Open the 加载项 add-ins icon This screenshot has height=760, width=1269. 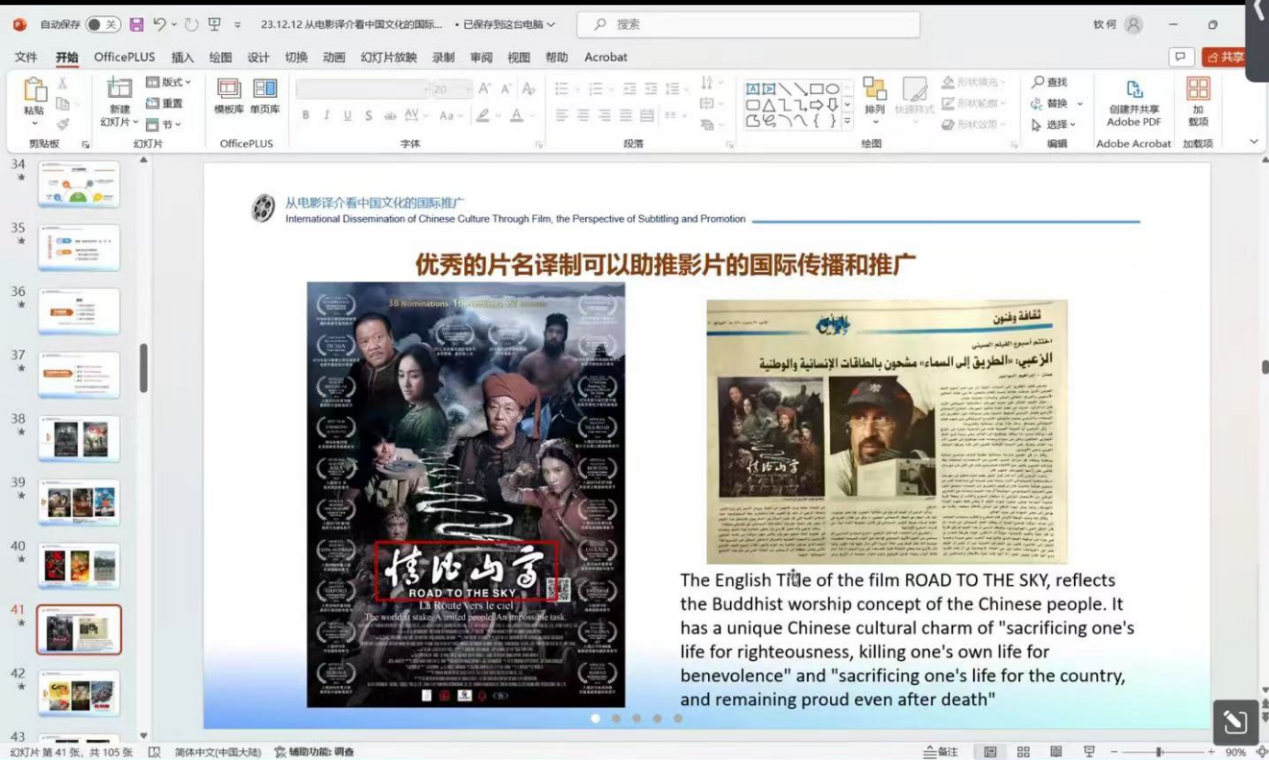pyautogui.click(x=1198, y=102)
